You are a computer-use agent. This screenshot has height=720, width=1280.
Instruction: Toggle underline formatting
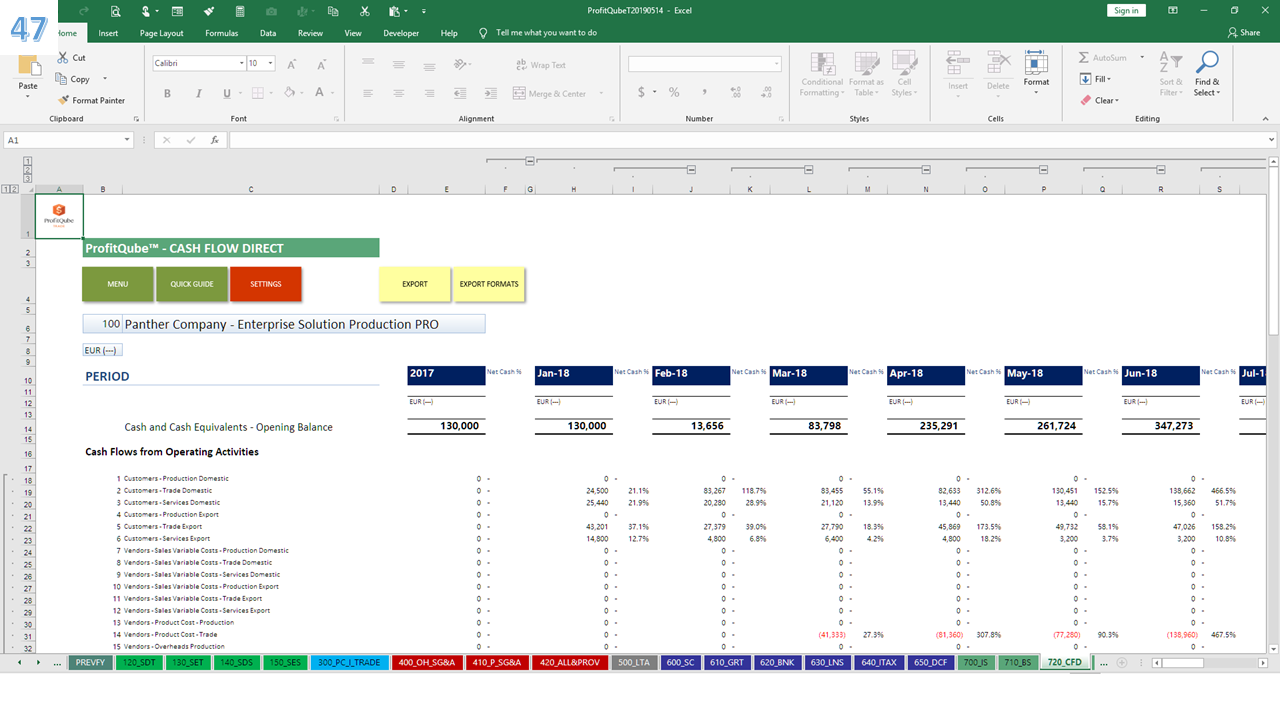pyautogui.click(x=227, y=93)
